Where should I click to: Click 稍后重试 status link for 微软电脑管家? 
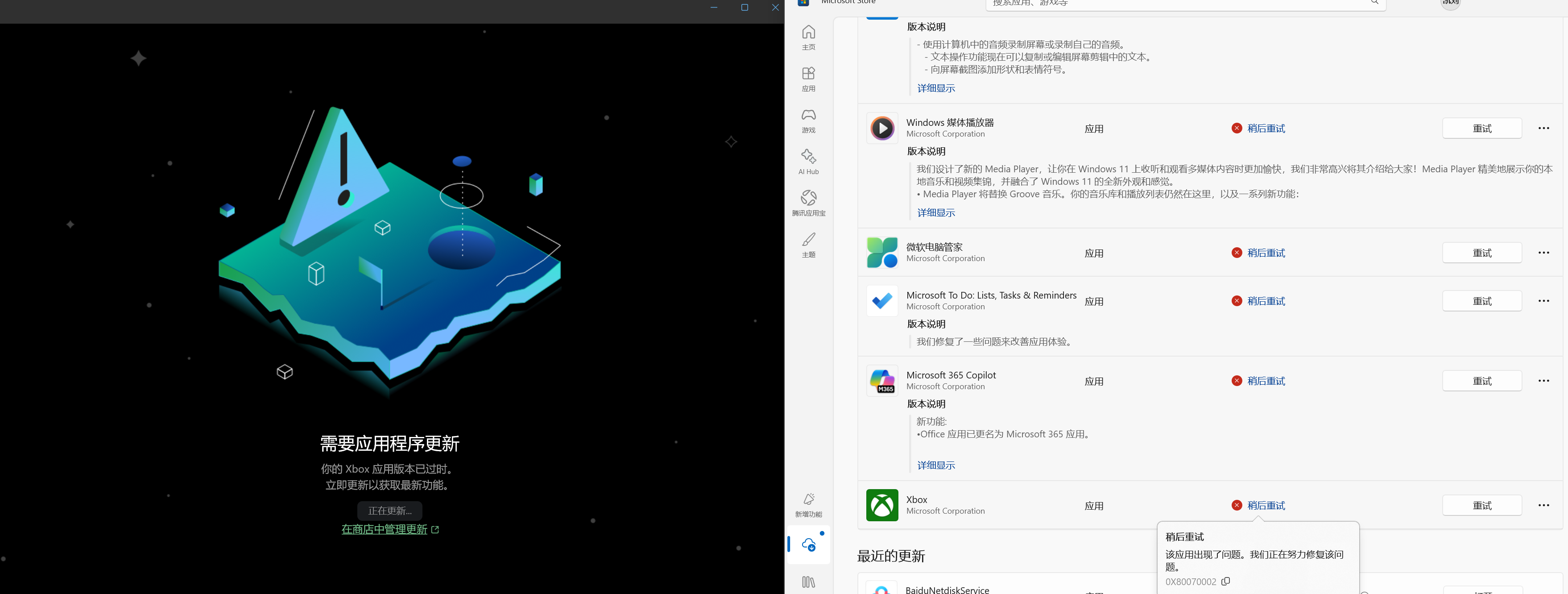1266,252
